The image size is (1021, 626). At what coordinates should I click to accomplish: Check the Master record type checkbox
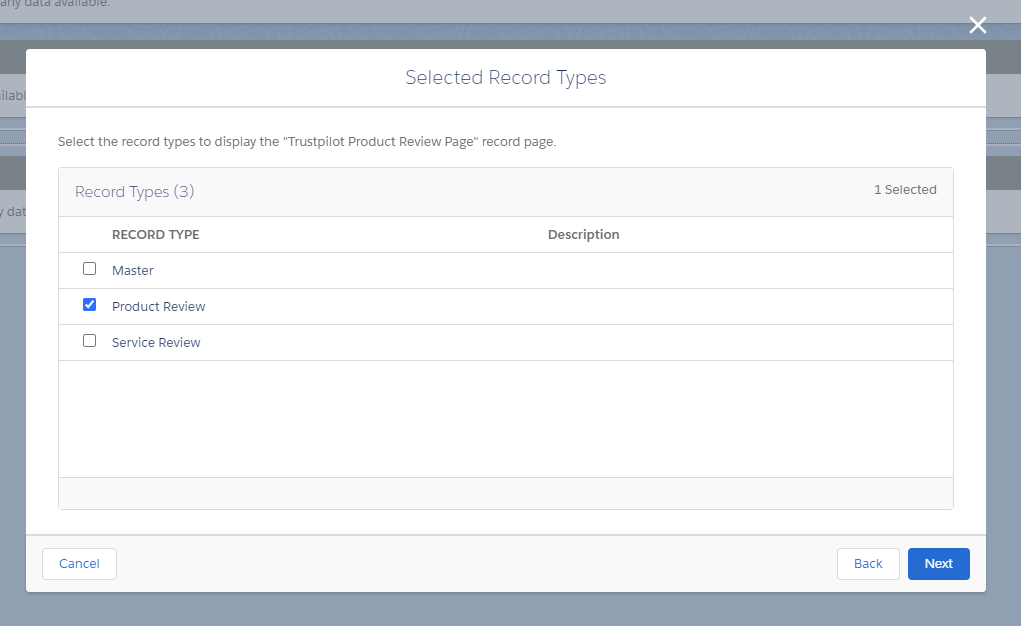[89, 268]
